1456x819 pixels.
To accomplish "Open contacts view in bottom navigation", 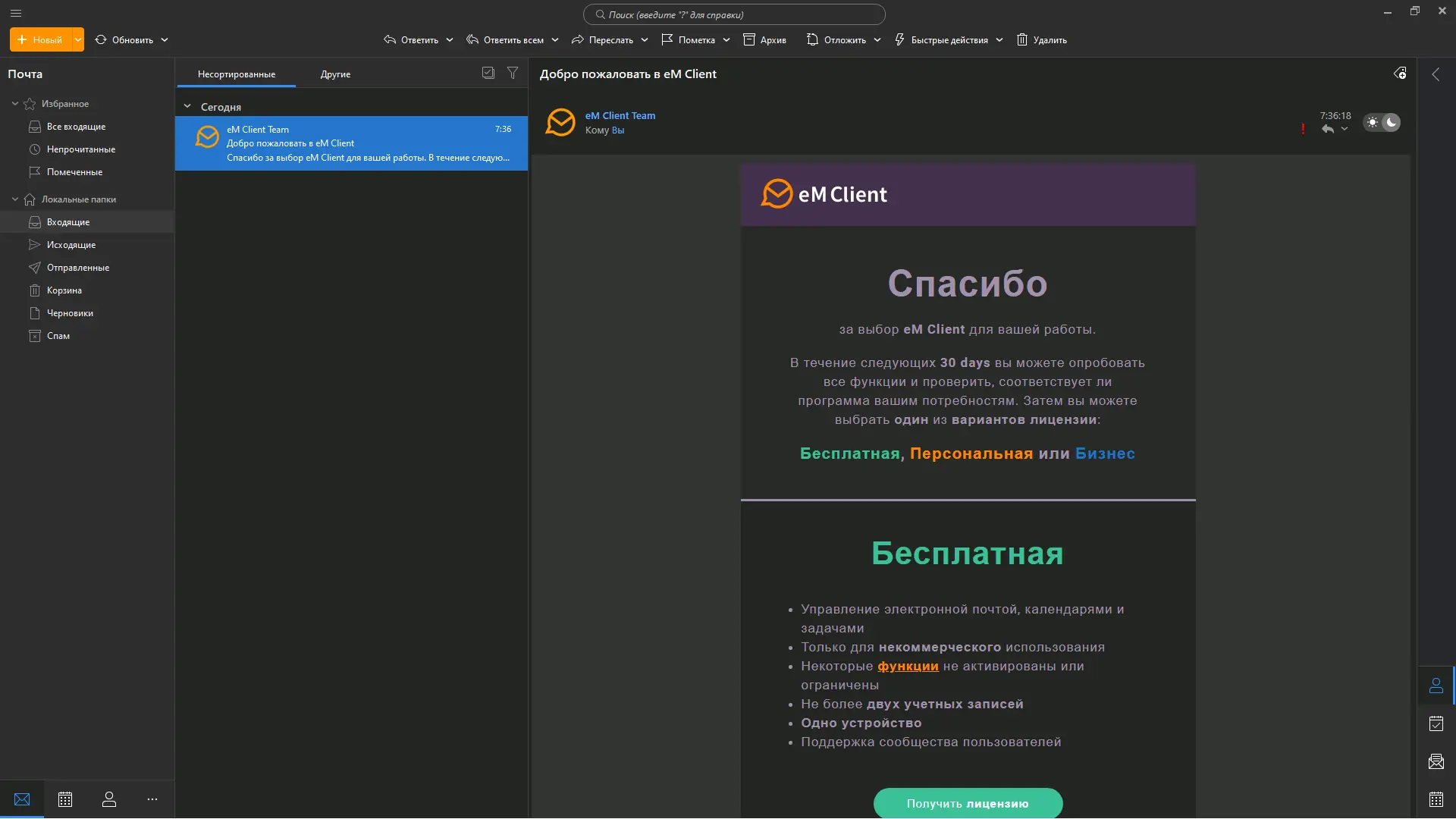I will pyautogui.click(x=109, y=799).
